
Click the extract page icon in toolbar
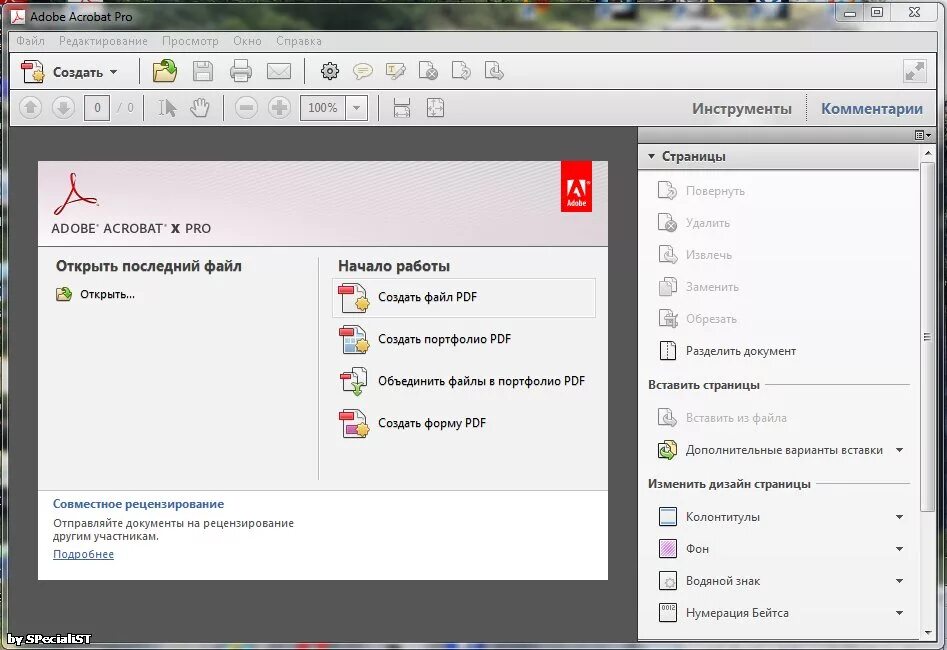click(x=494, y=71)
